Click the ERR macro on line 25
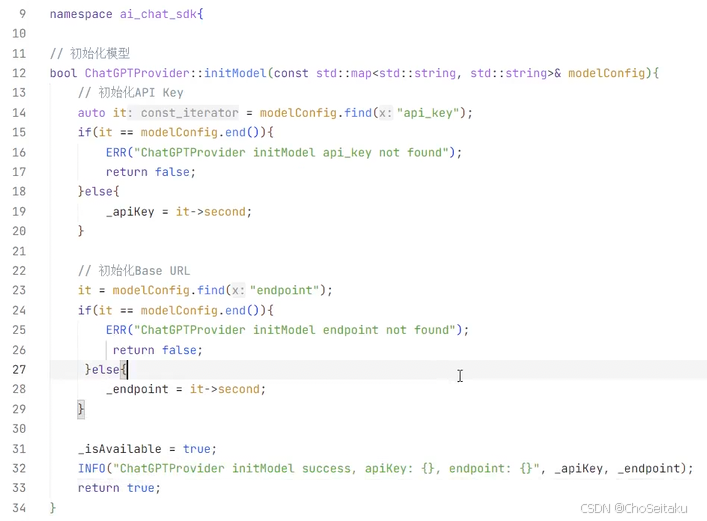Image resolution: width=707 pixels, height=521 pixels. (116, 330)
